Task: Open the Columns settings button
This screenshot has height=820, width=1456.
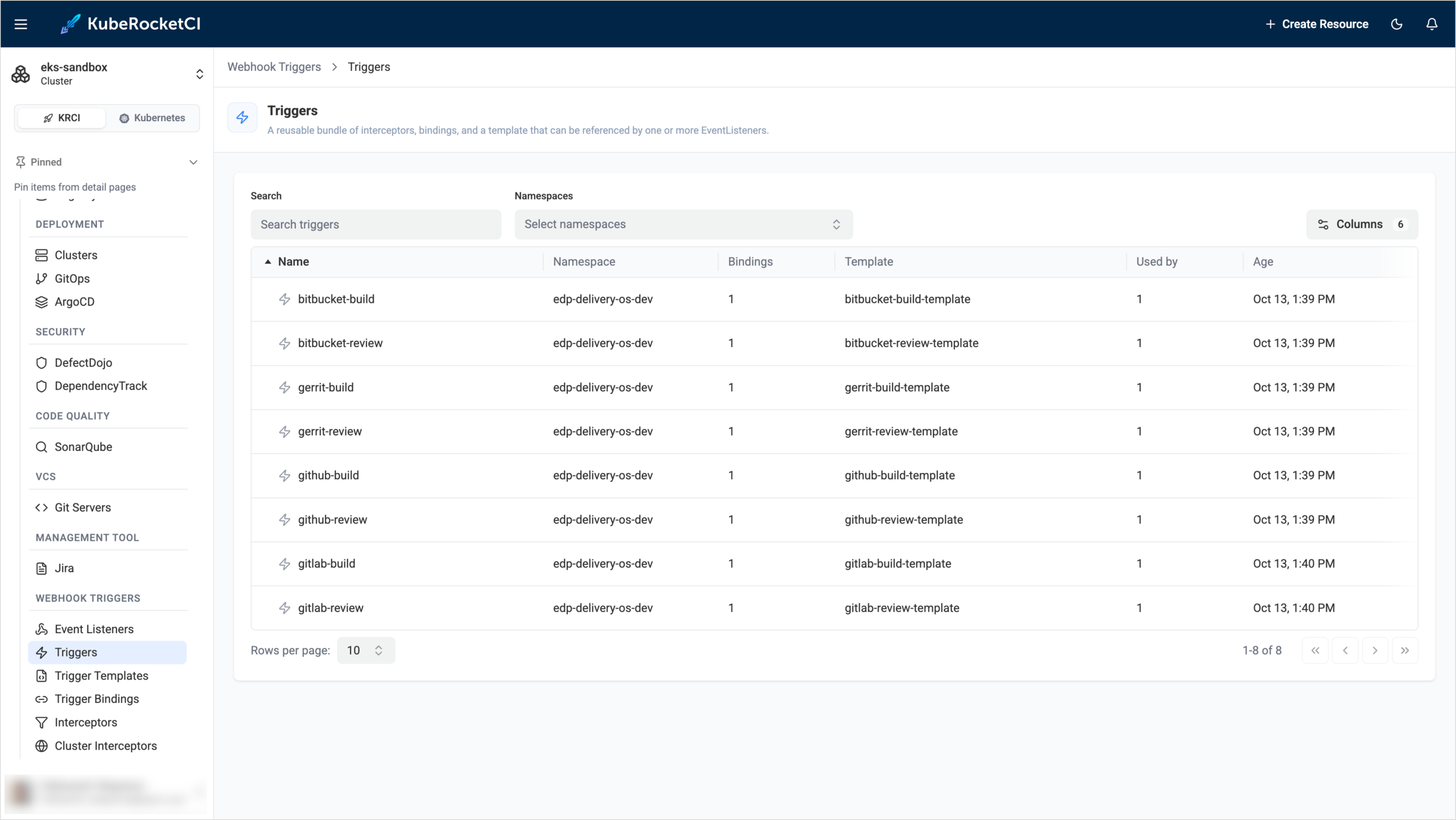Action: 1362,225
